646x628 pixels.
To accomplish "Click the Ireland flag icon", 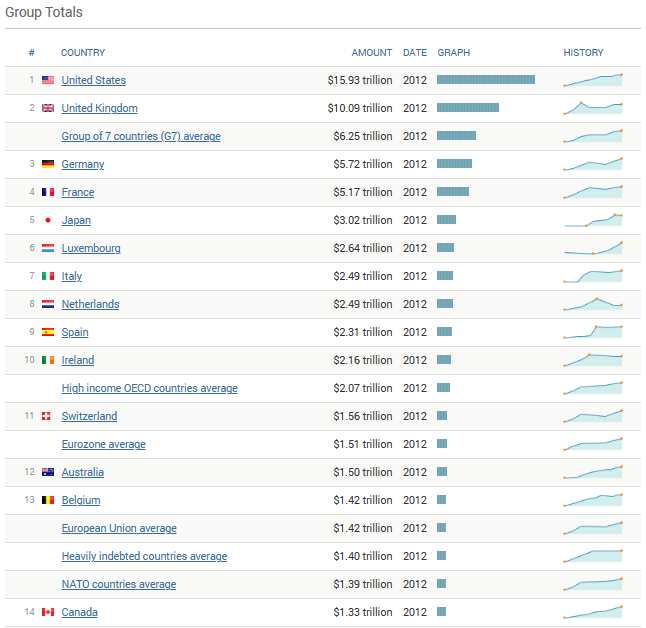I will [x=48, y=360].
